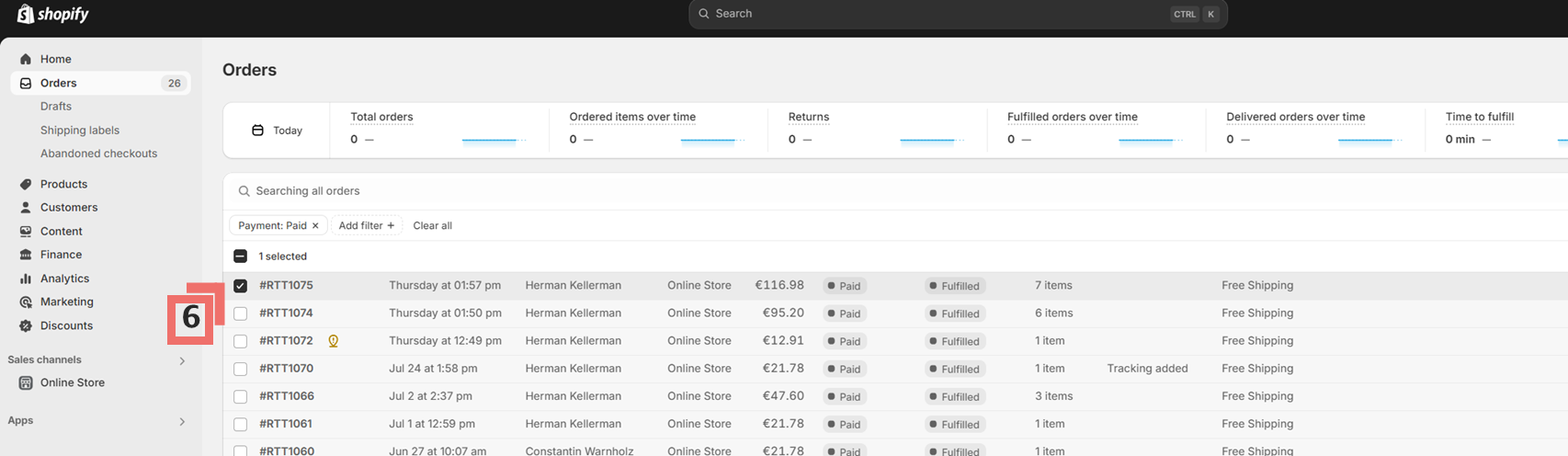
Task: Click the Customers person icon
Action: pos(26,208)
